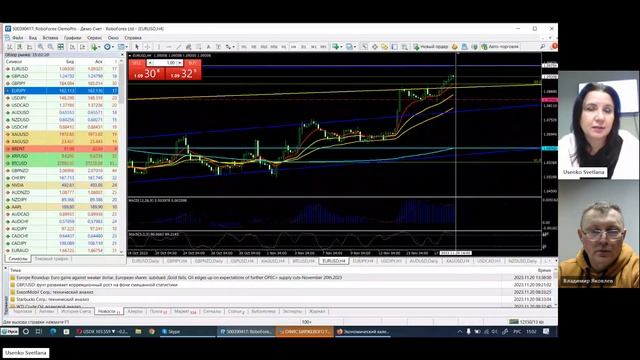Viewport: 640px width, 360px height.
Task: Switch to Символы tab
Action: click(18, 259)
